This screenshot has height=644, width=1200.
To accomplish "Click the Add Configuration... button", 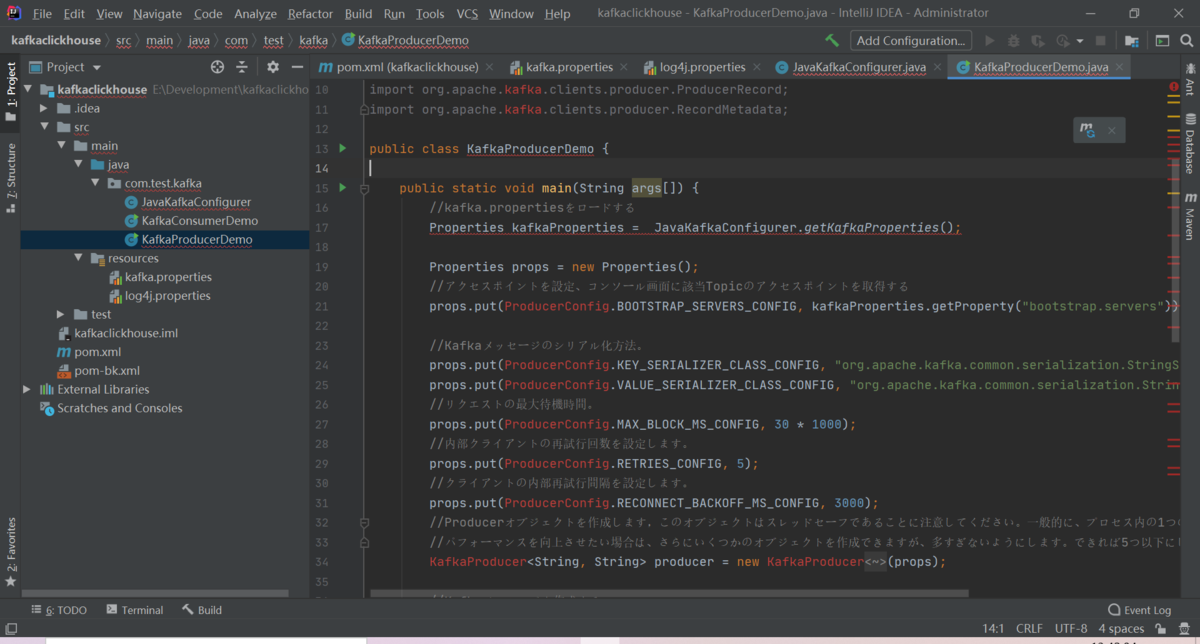I will [x=911, y=41].
